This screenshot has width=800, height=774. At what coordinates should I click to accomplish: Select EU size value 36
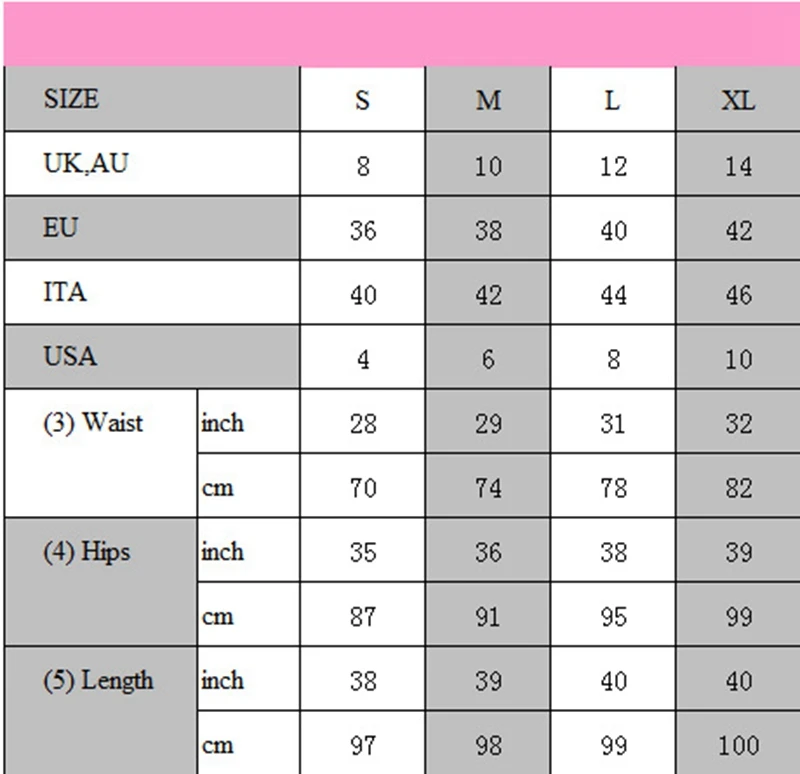363,228
